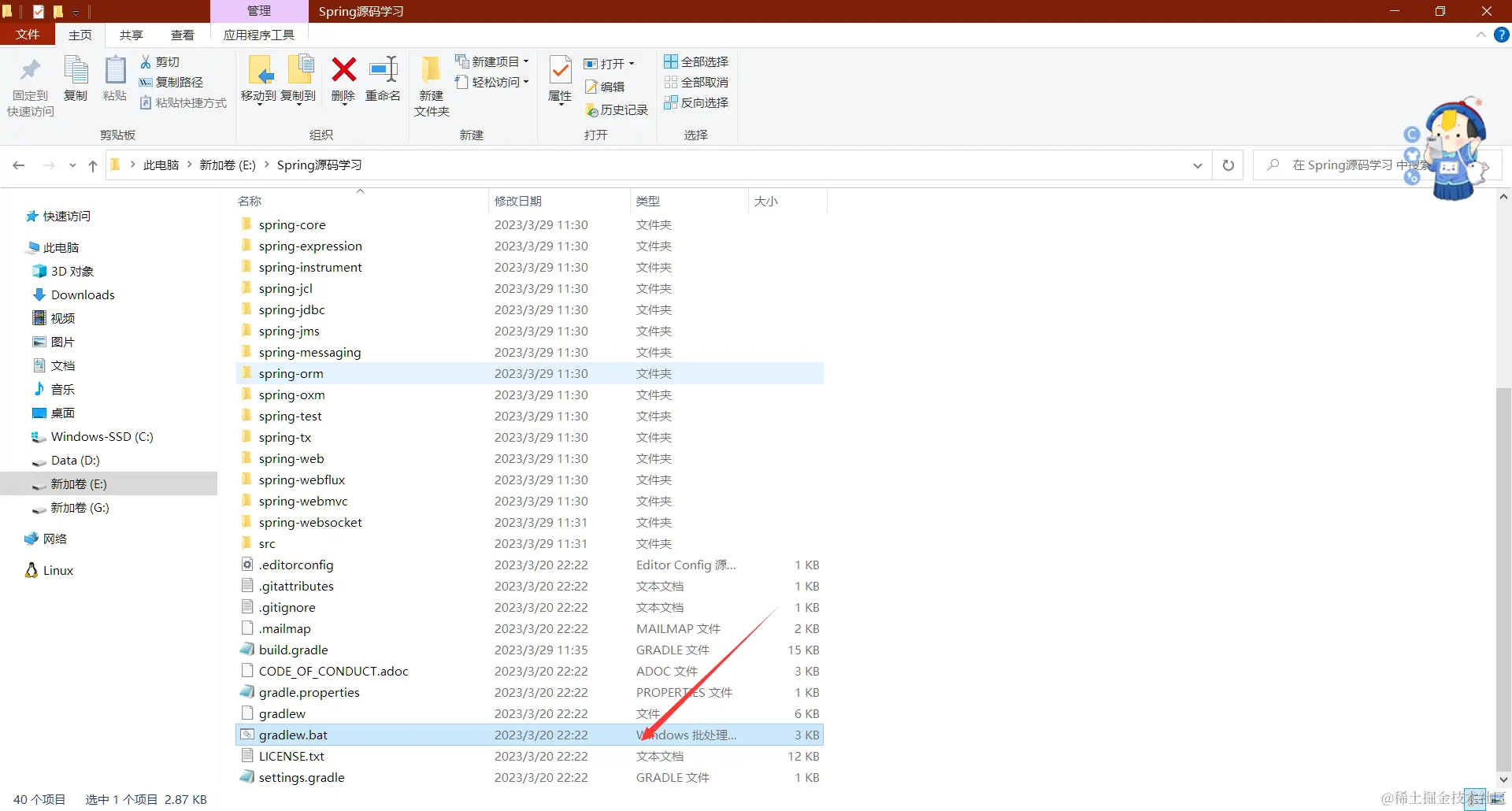Screen dimensions: 1512x811
Task: Select the Cut (剪切) command
Action: [160, 61]
